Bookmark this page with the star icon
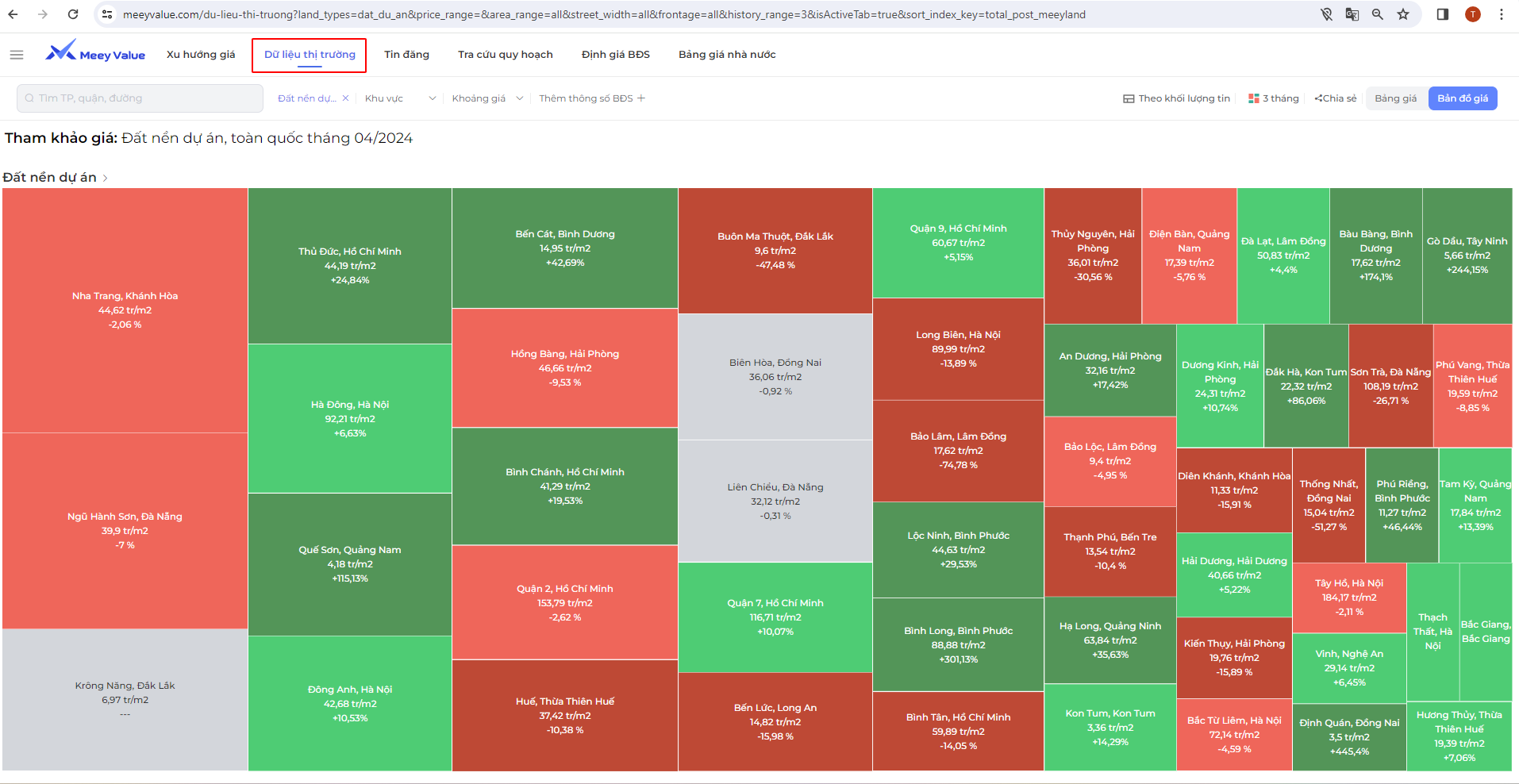The width and height of the screenshot is (1519, 784). point(1403,14)
